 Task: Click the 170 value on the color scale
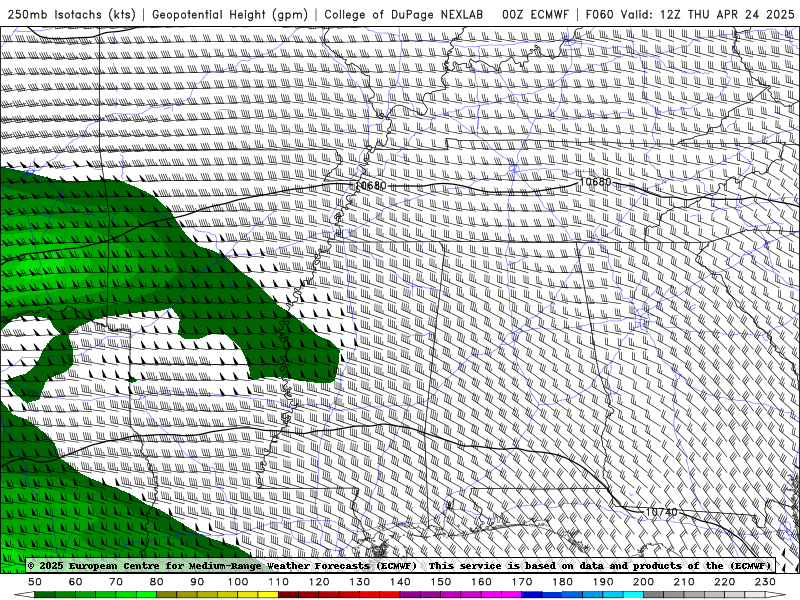(522, 582)
